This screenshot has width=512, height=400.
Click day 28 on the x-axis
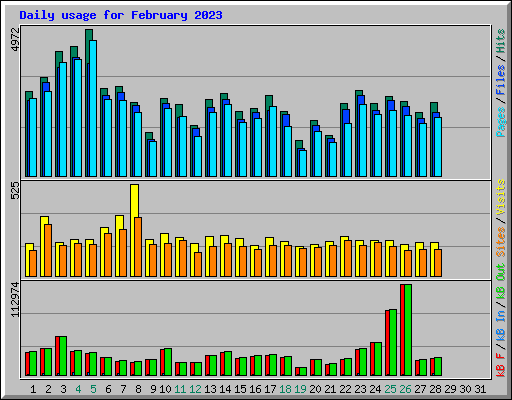click(x=435, y=389)
